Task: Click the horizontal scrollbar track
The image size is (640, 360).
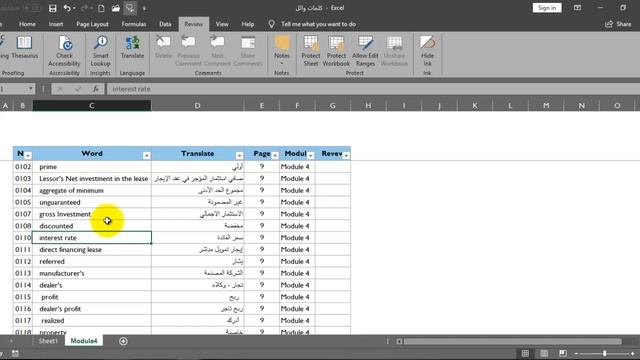Action: click(512, 341)
